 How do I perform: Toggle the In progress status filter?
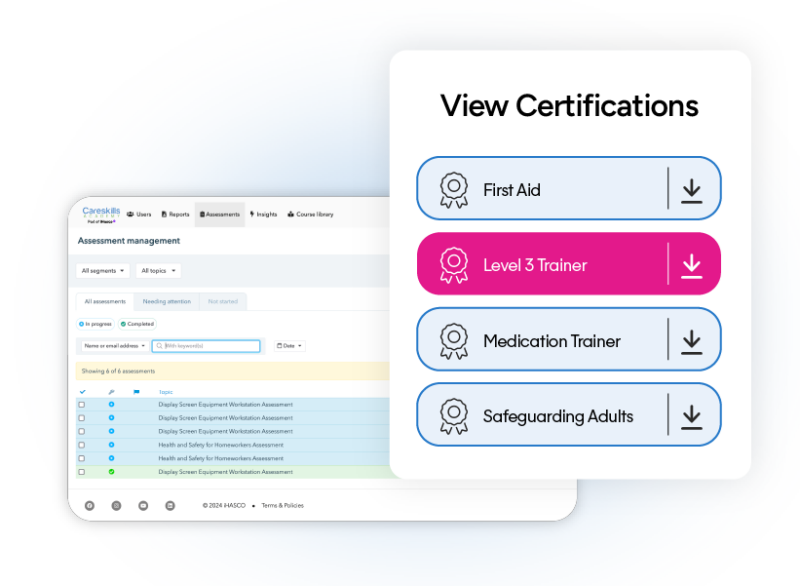(x=96, y=324)
